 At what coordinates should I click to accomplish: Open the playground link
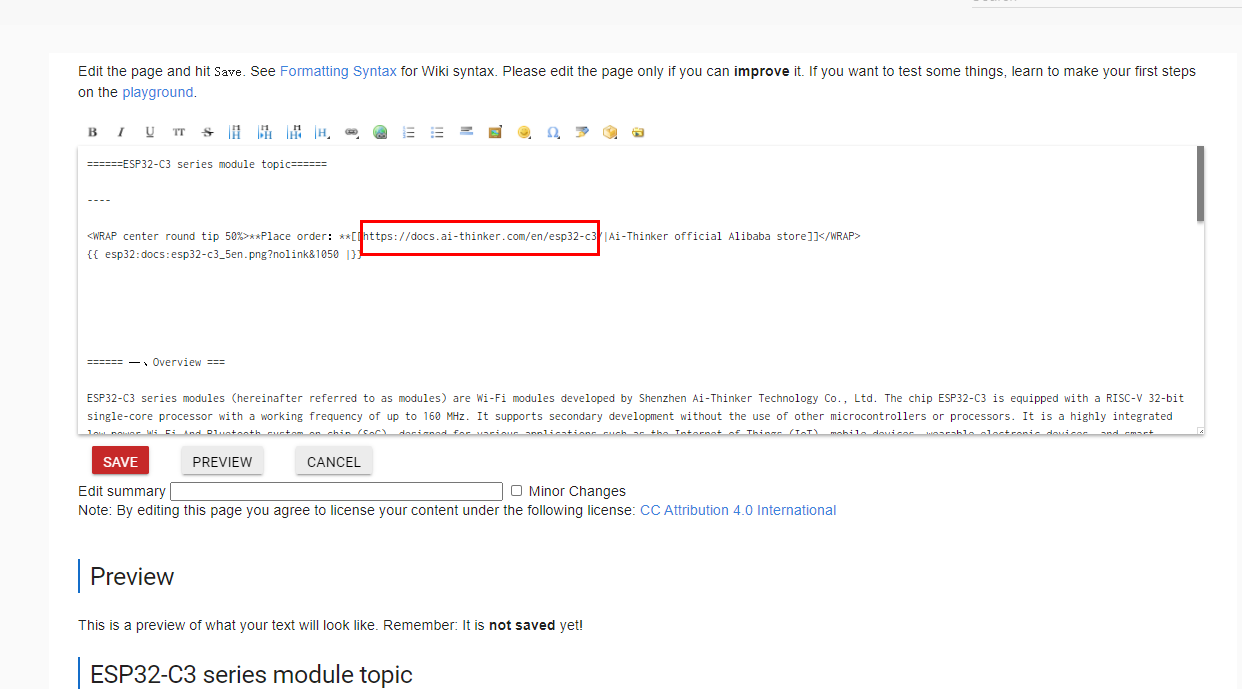(158, 92)
